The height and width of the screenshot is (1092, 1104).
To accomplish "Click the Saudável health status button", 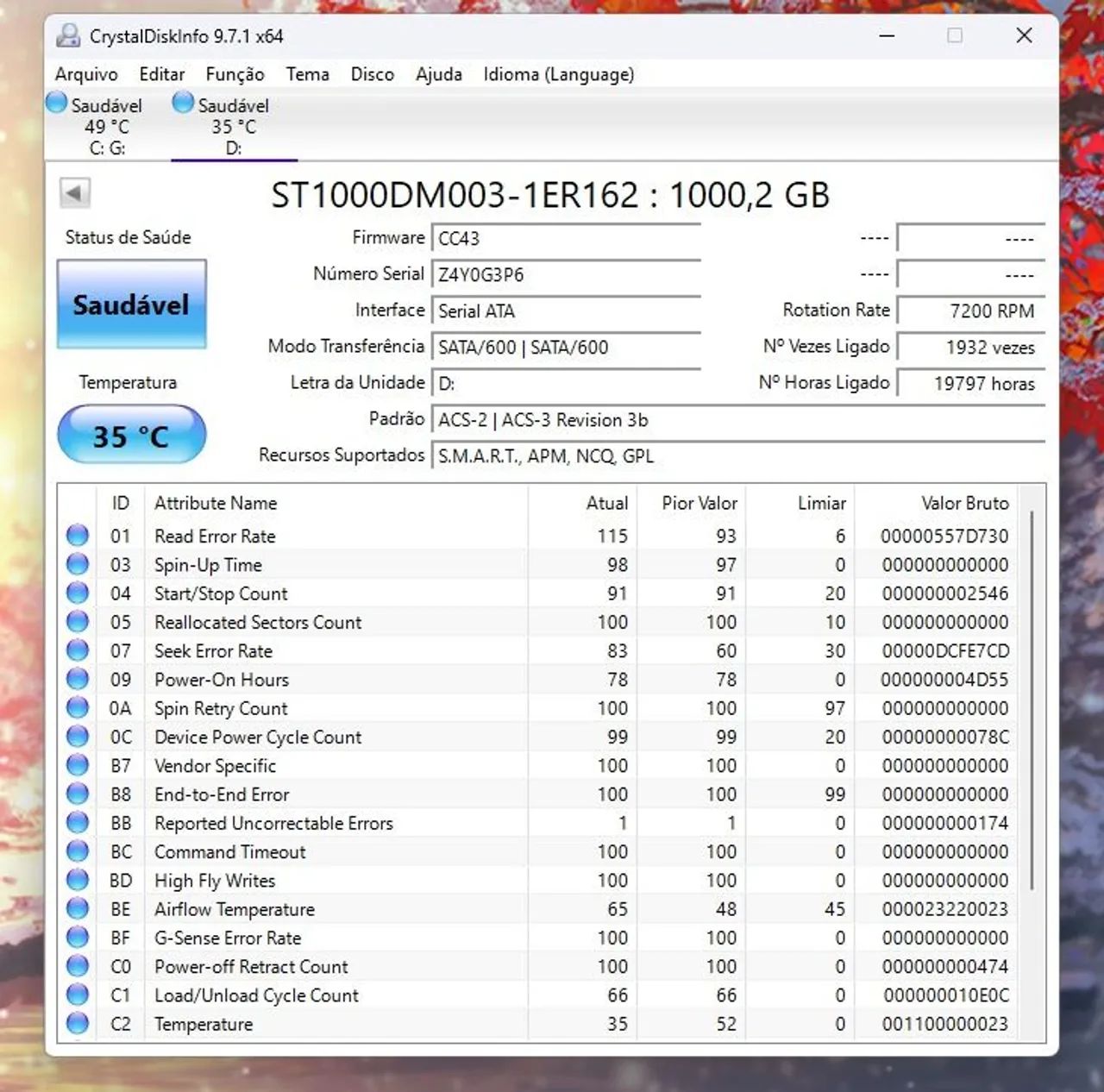I will 131,304.
